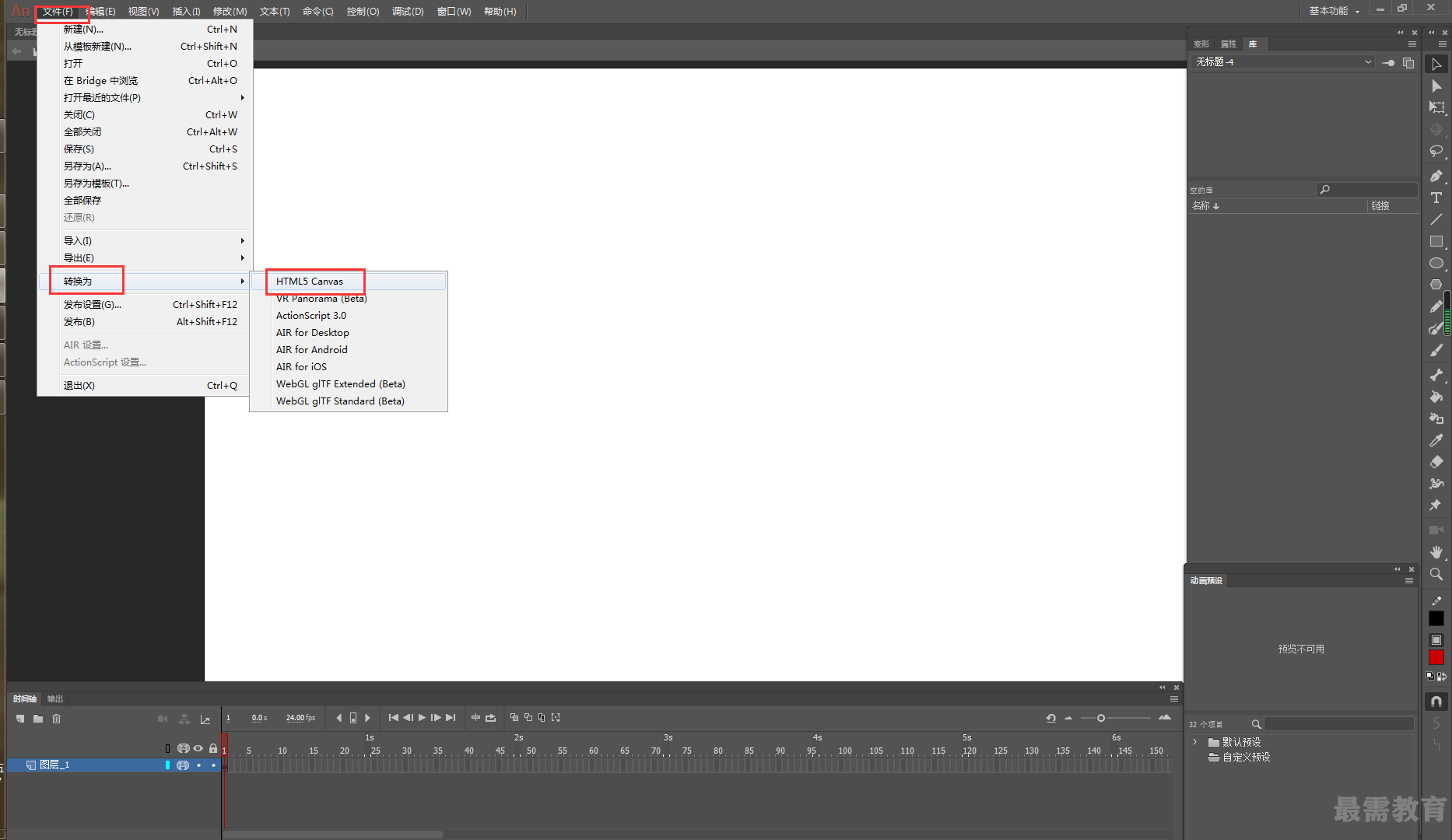1452x840 pixels.
Task: Toggle onion skin button in timeline
Action: pyautogui.click(x=514, y=717)
